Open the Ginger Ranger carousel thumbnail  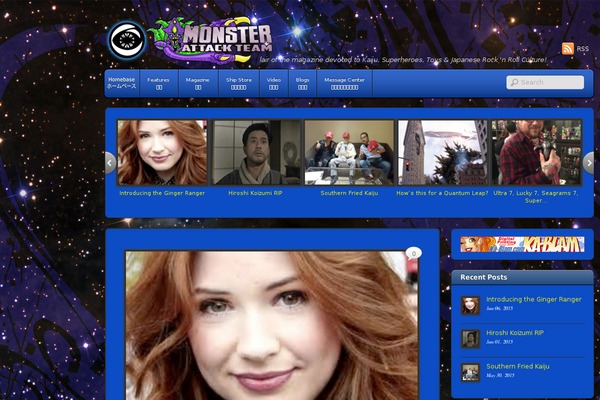pyautogui.click(x=162, y=152)
